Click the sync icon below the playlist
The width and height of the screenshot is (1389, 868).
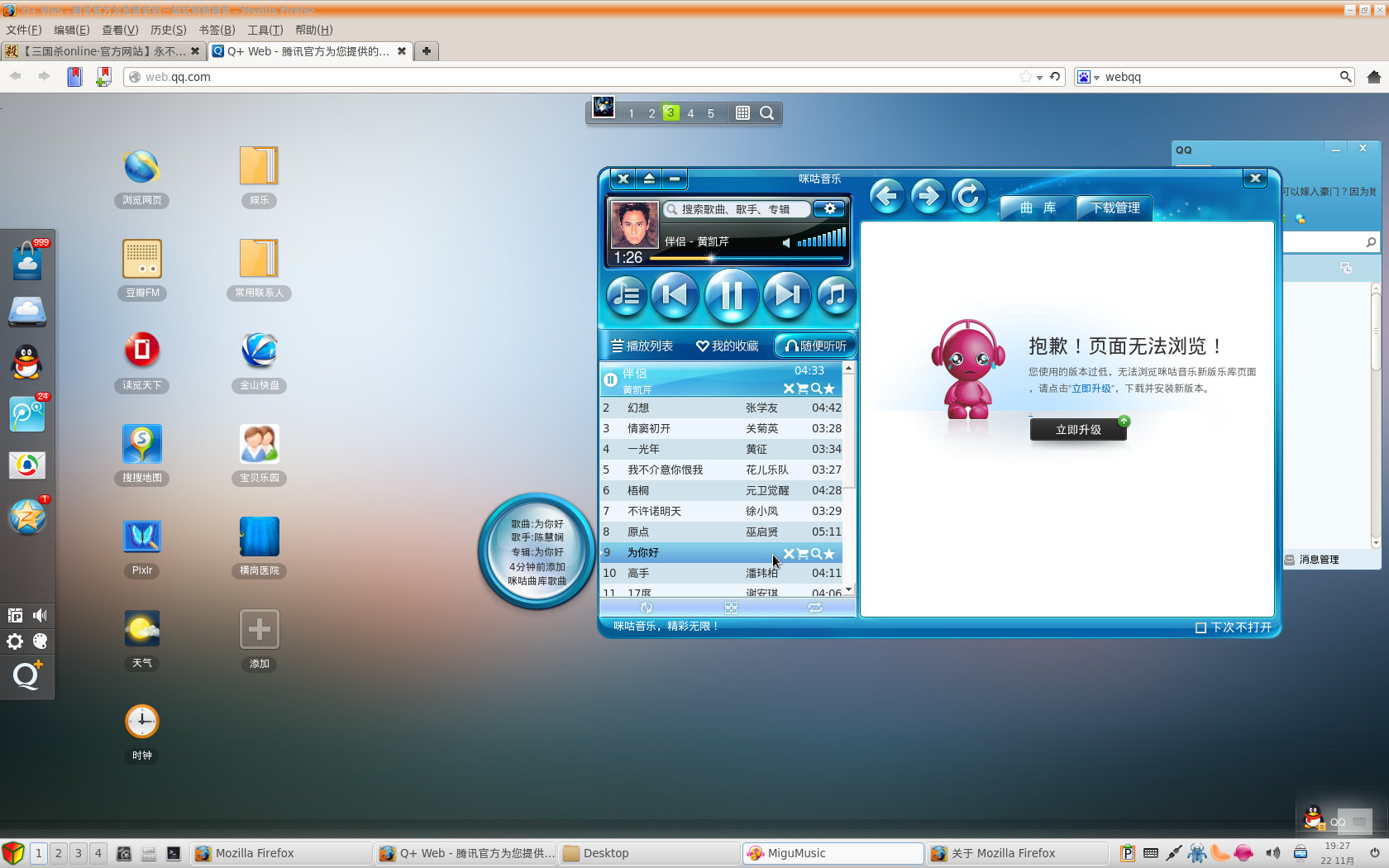click(647, 608)
